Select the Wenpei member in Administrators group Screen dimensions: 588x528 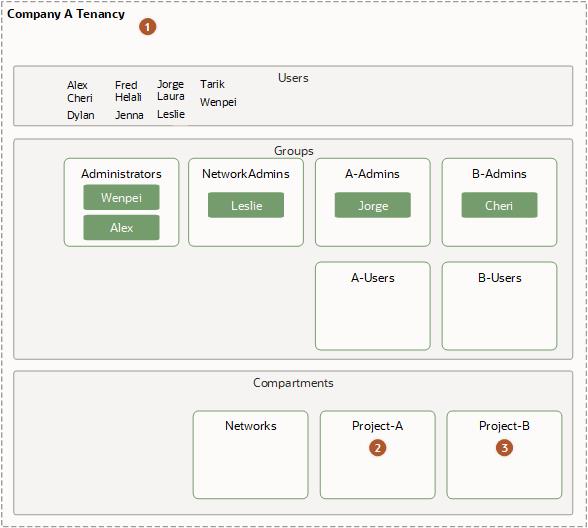pos(121,197)
